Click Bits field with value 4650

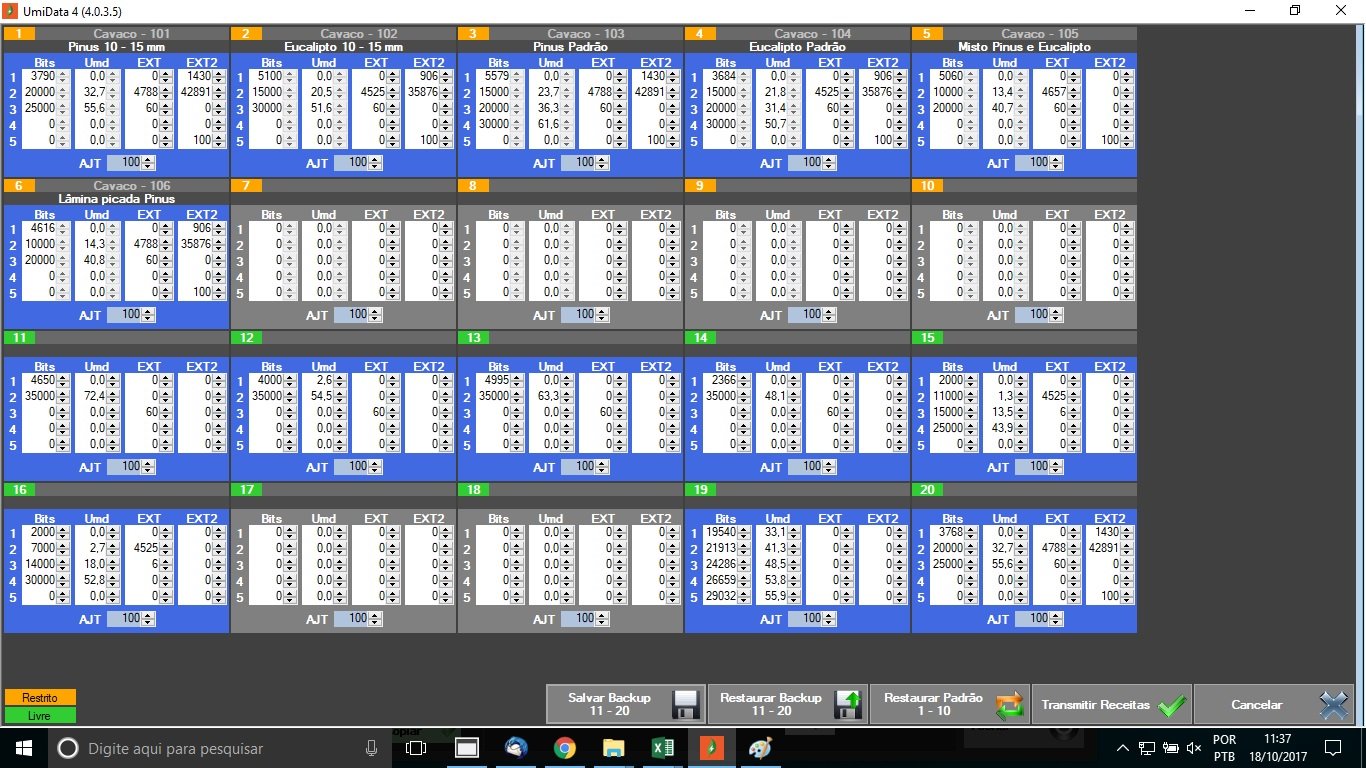tap(47, 380)
